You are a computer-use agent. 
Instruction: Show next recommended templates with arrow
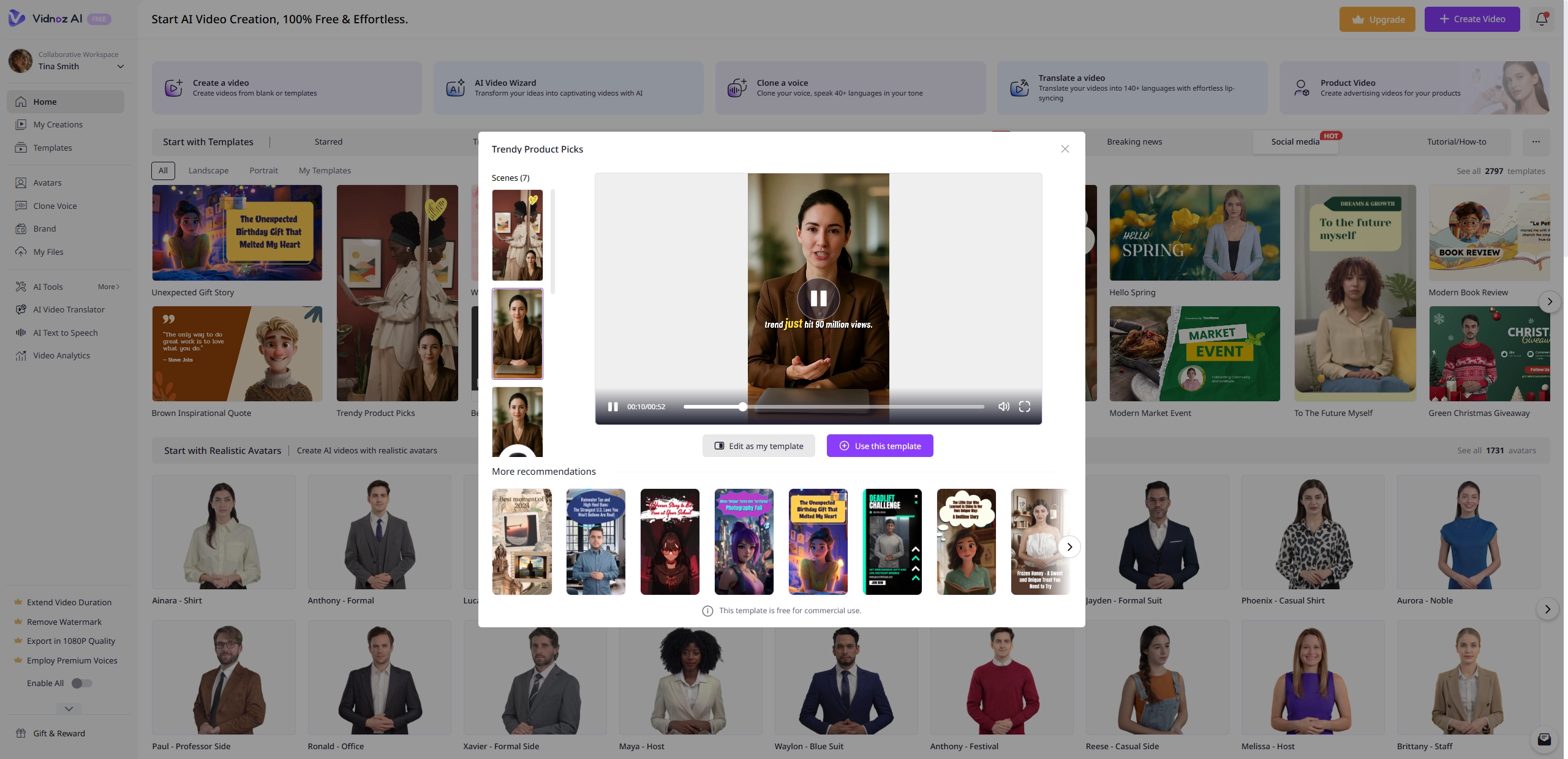[x=1069, y=547]
